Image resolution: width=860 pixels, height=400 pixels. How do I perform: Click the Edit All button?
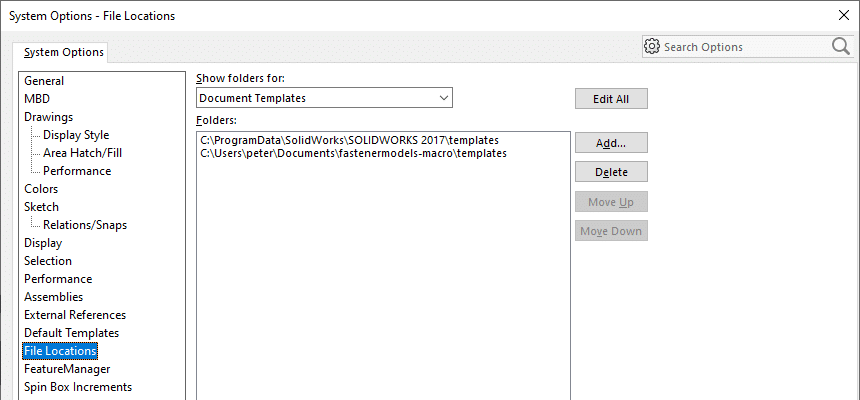click(611, 99)
